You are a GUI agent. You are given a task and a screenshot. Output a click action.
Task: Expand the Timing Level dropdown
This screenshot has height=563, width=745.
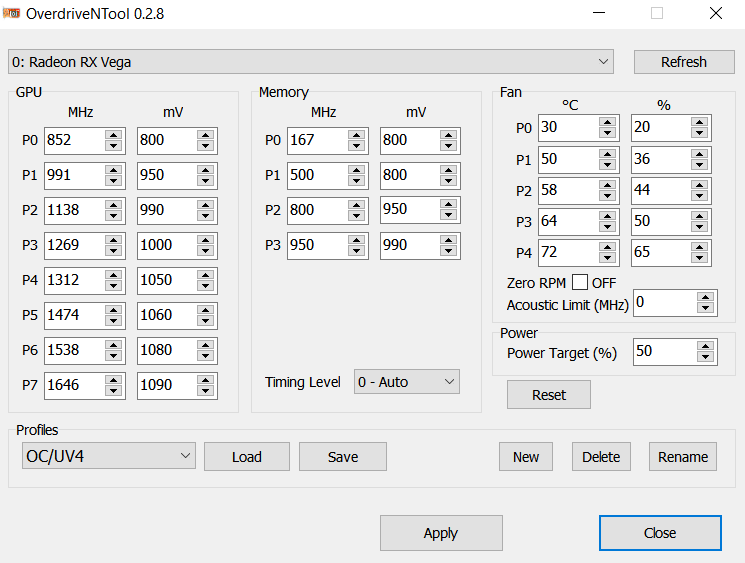click(x=407, y=382)
